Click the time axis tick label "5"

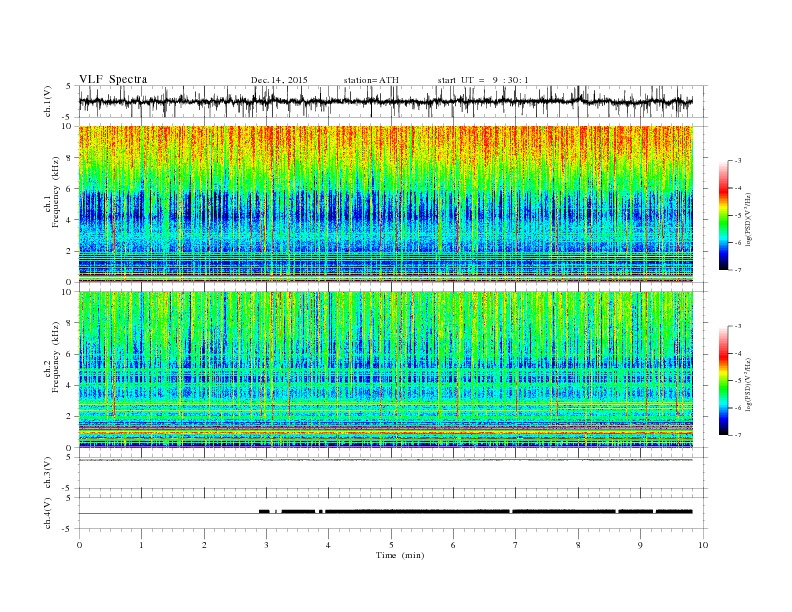click(x=391, y=545)
